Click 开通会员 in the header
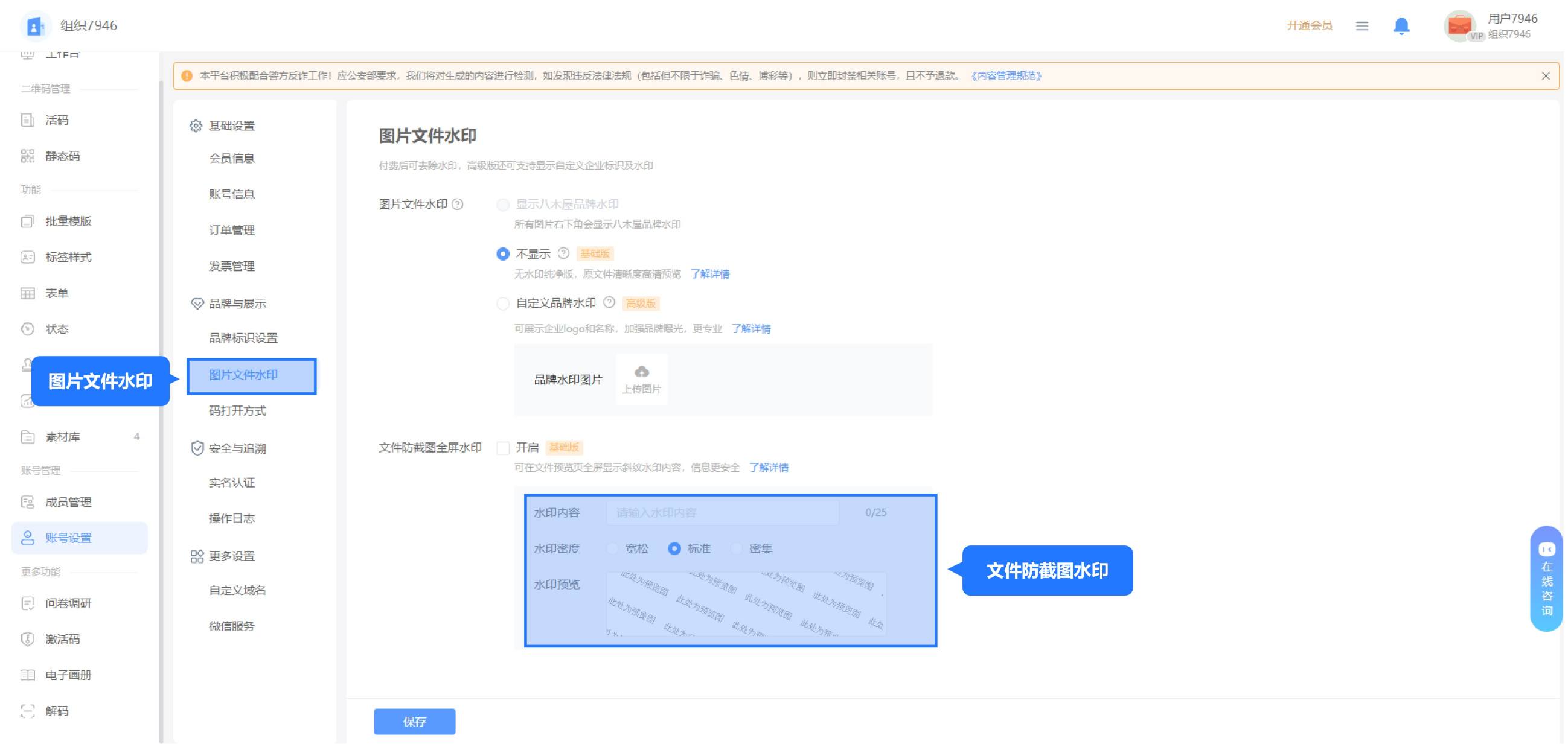Viewport: 1568px width, 744px height. pos(1310,25)
